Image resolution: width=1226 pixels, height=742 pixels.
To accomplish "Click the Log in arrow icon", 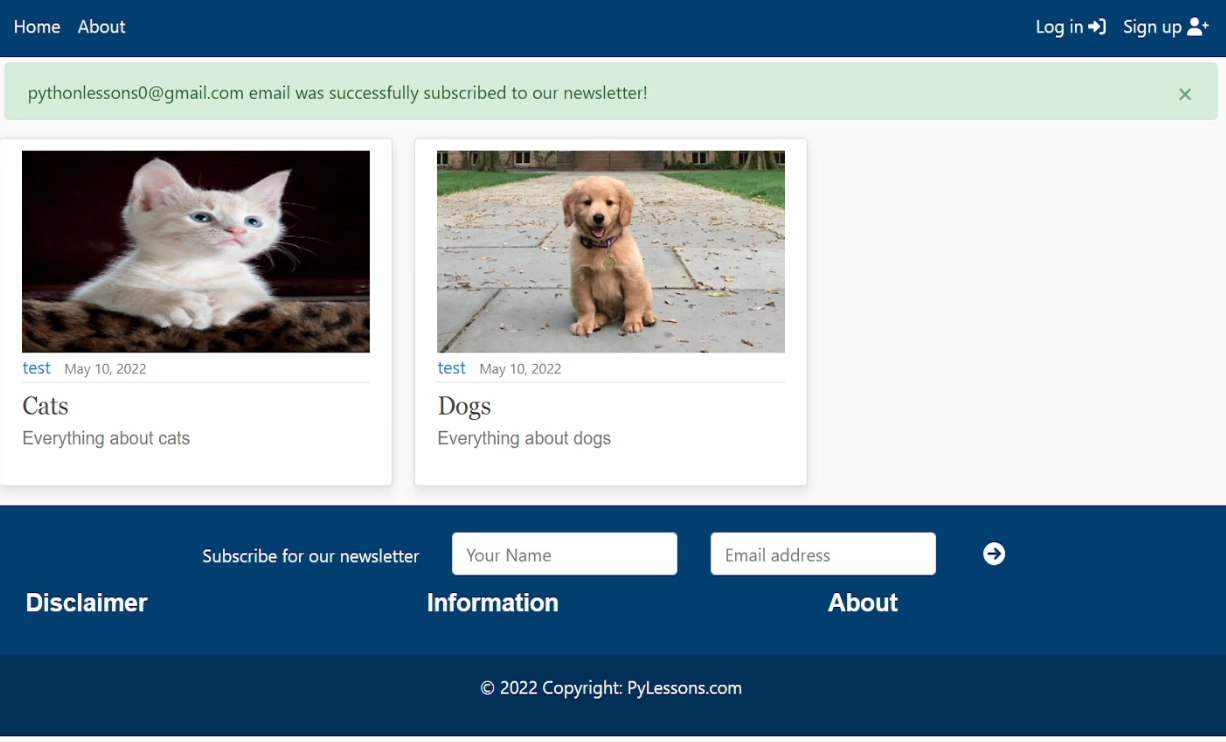I will tap(1097, 27).
